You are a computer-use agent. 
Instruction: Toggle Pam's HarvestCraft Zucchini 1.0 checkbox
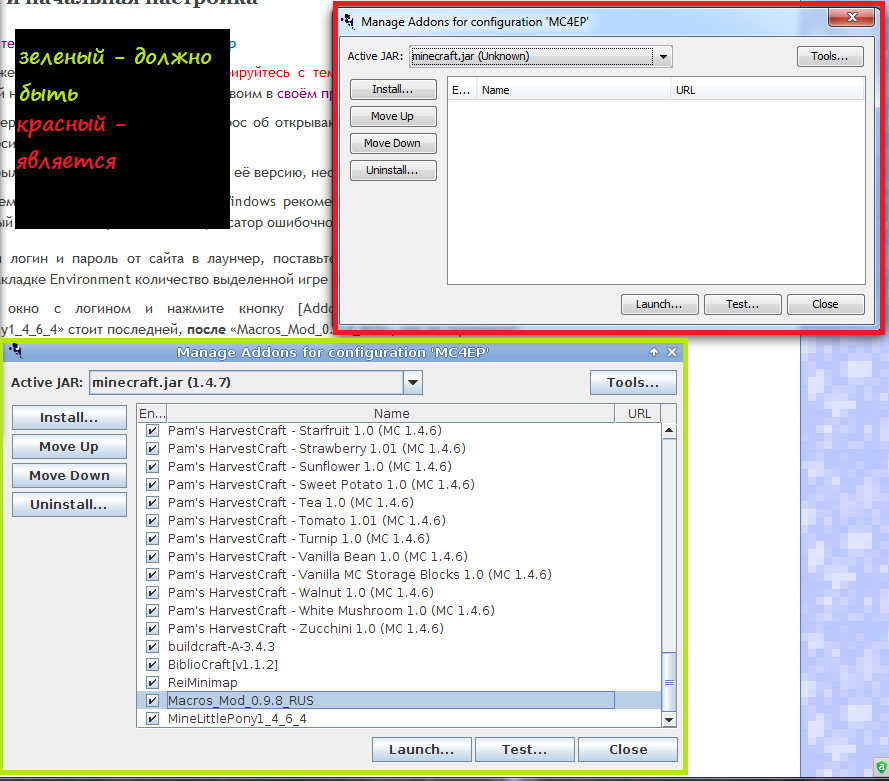click(x=152, y=629)
